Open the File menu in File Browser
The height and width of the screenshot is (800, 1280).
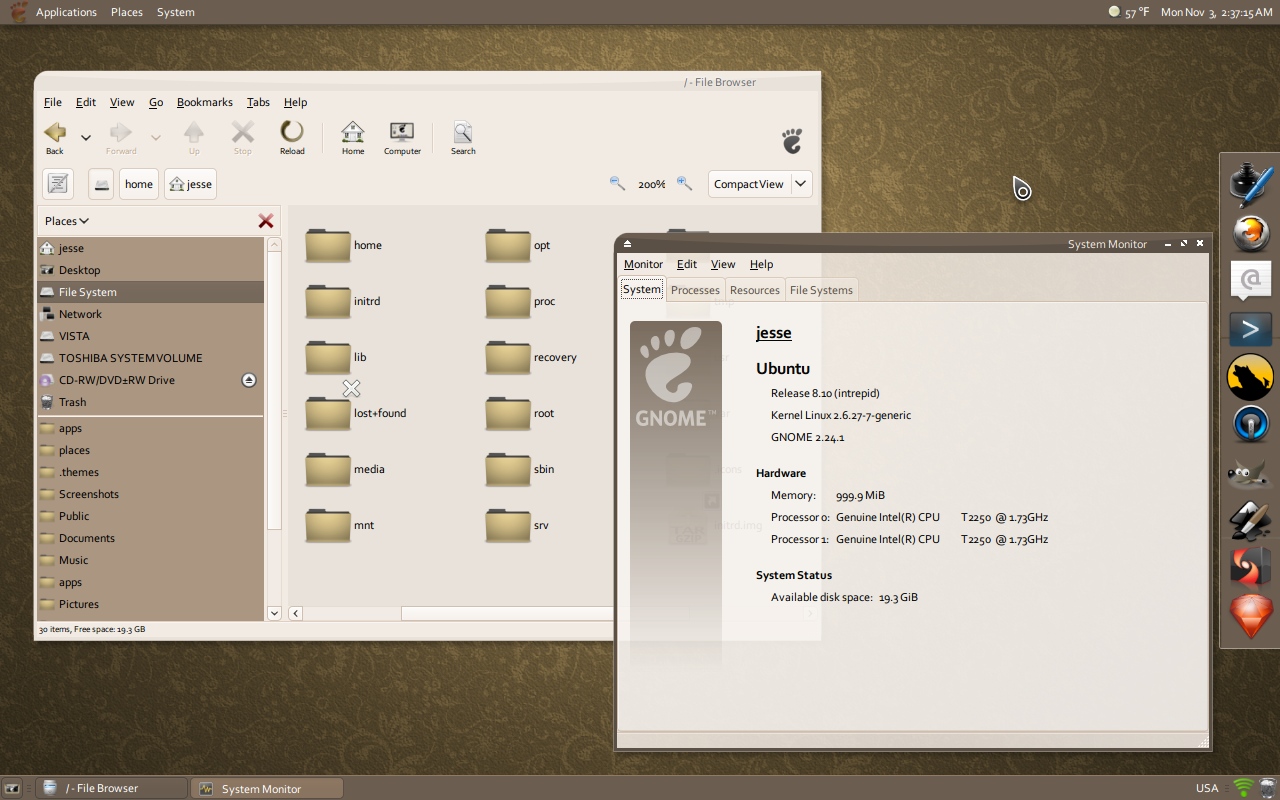tap(53, 102)
